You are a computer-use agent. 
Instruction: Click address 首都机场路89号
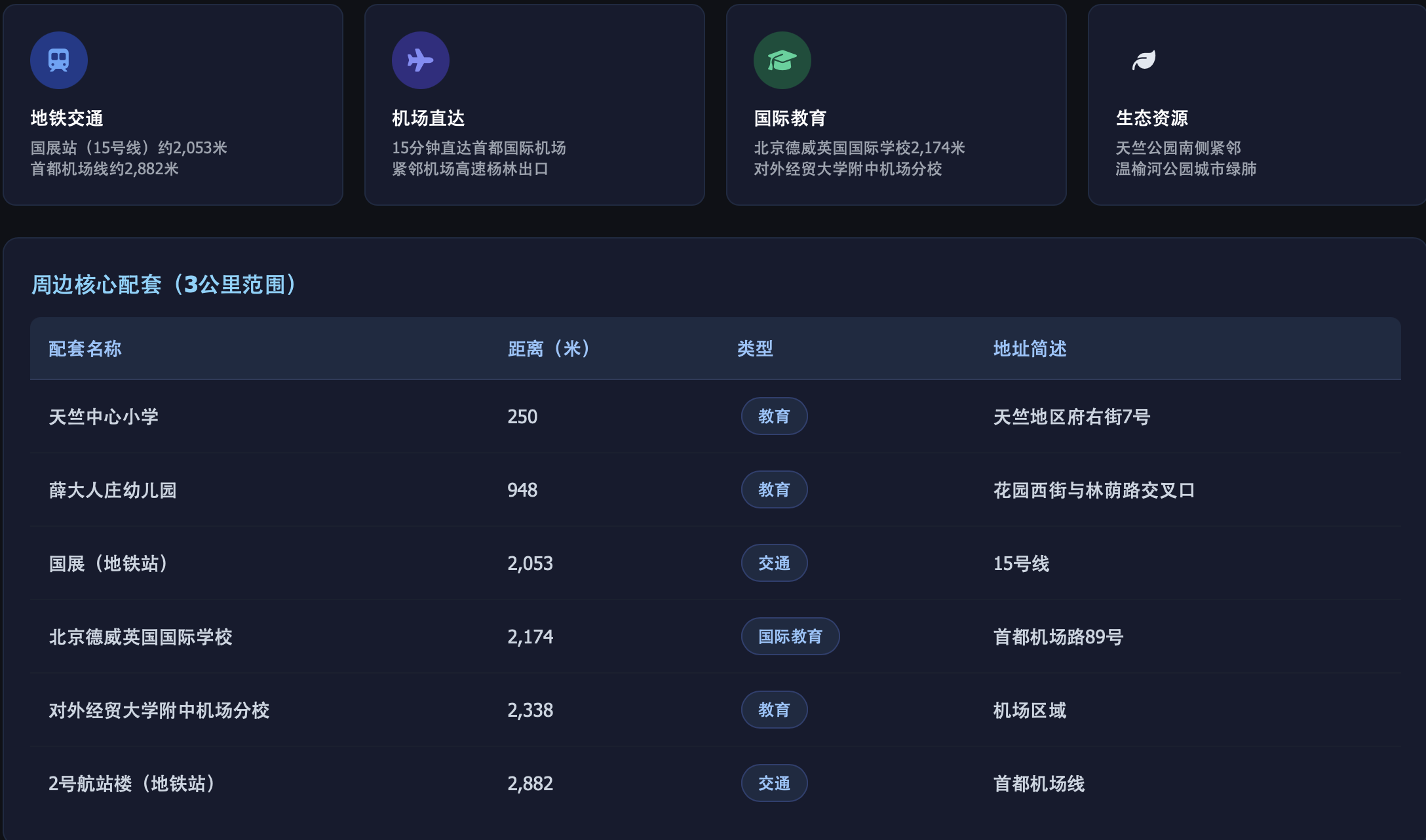tap(1058, 637)
